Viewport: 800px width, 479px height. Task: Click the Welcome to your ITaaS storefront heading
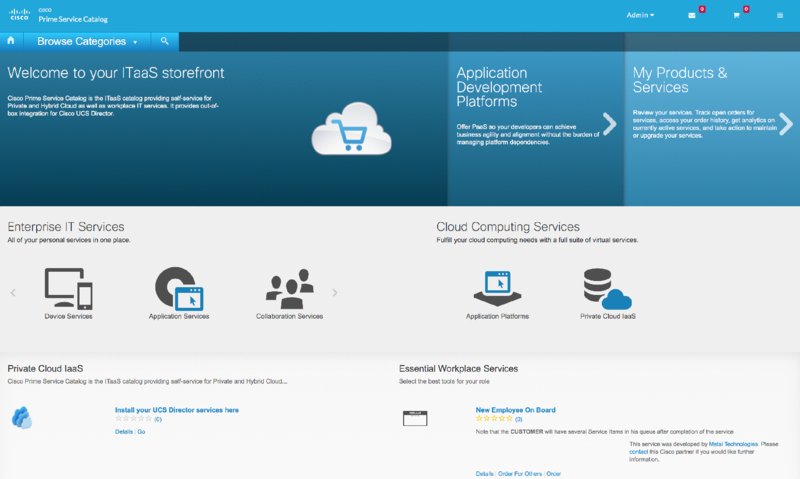click(116, 73)
